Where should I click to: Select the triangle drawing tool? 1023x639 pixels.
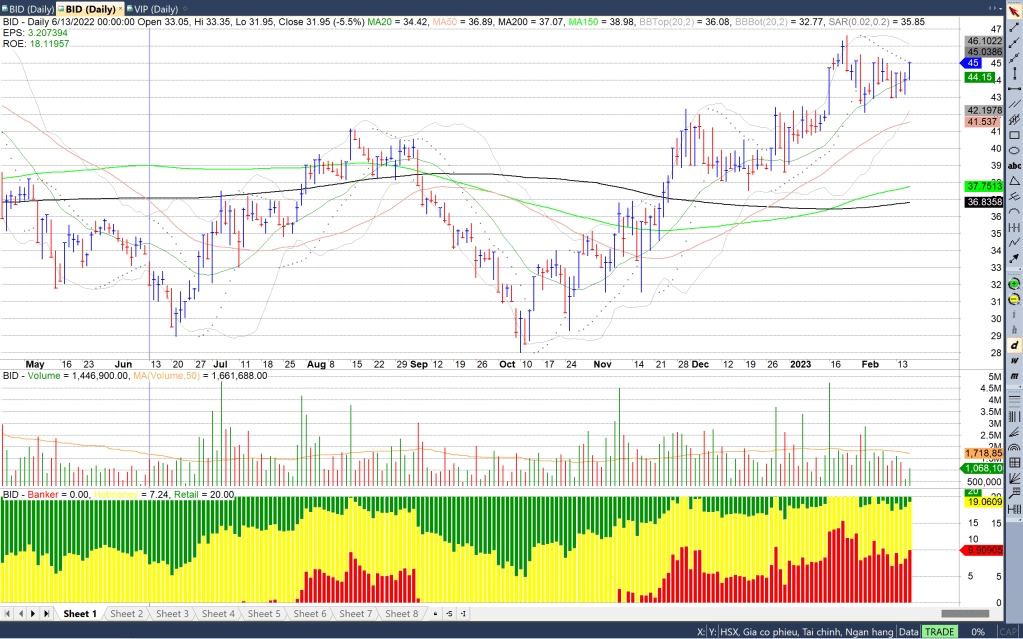1015,181
